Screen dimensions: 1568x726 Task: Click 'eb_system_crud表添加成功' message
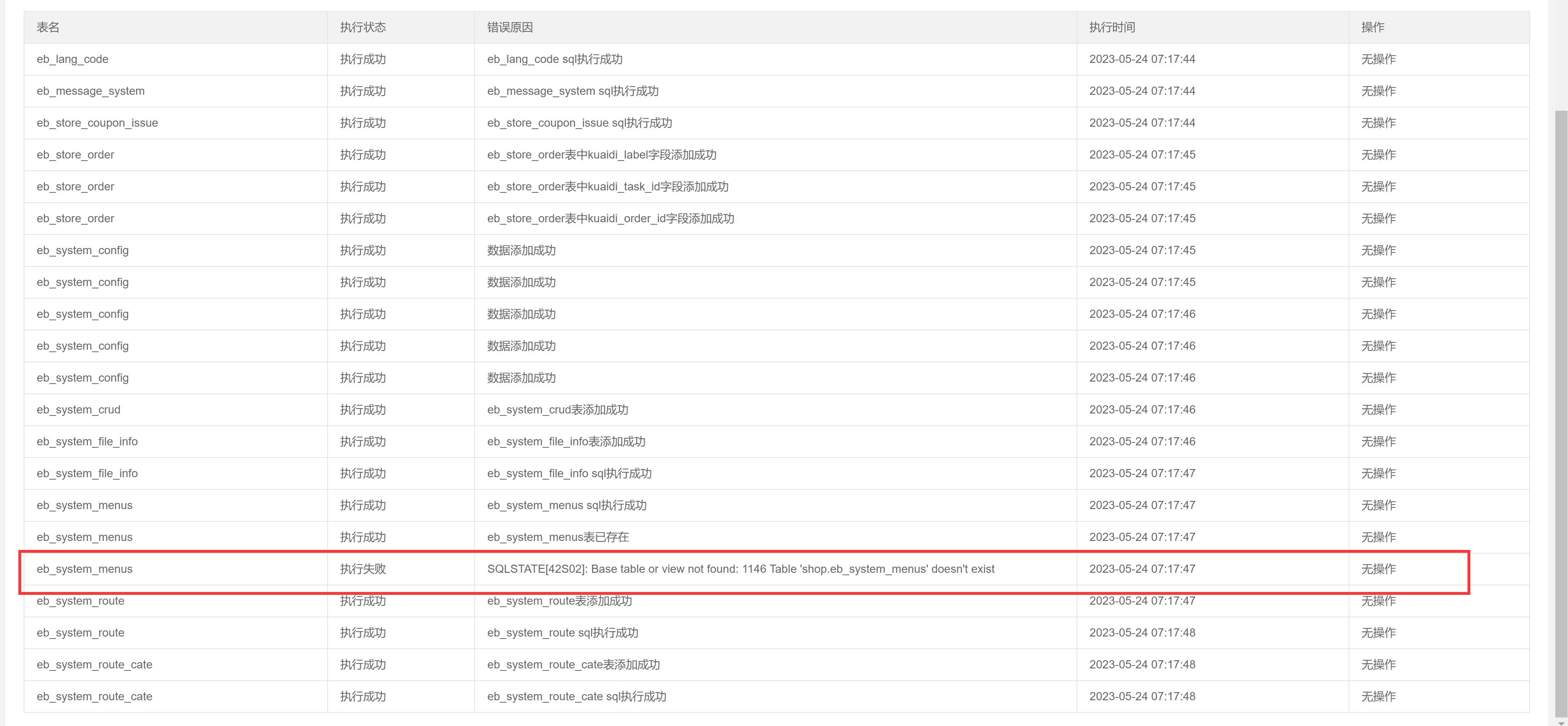(x=558, y=410)
